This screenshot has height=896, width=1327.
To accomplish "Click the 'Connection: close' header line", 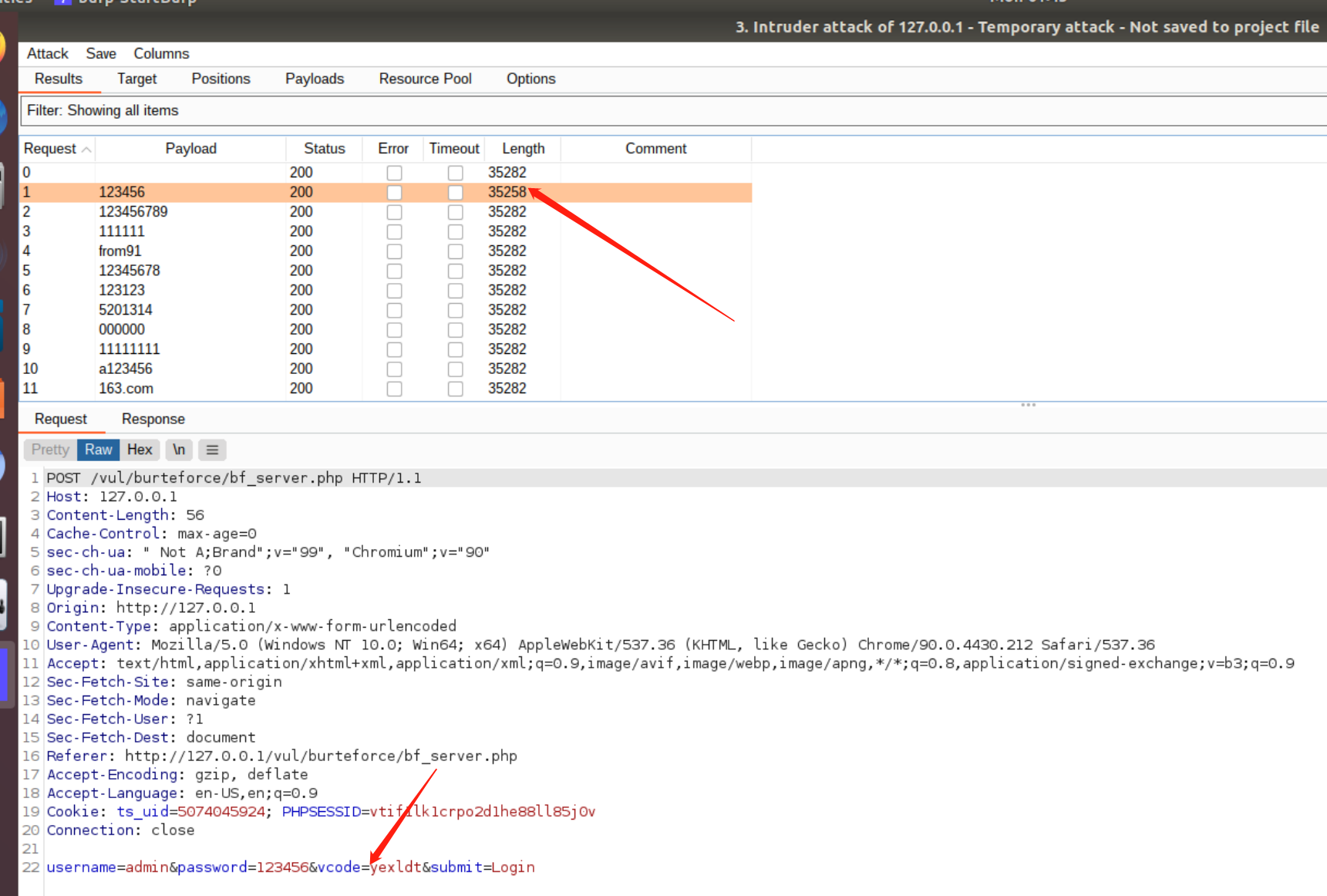I will 120,830.
